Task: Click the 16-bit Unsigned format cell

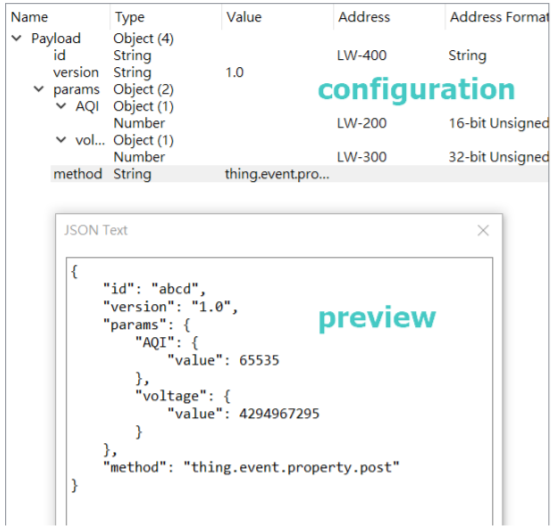Action: click(x=499, y=123)
